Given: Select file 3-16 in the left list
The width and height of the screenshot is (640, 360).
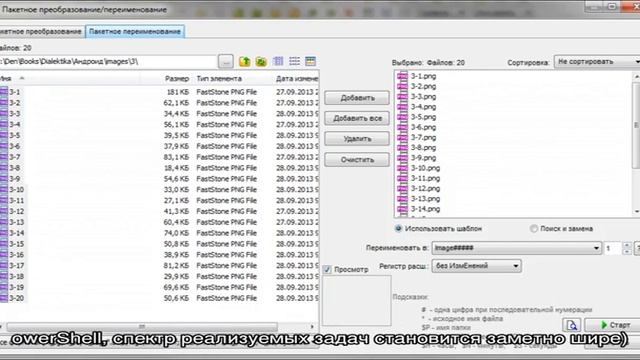Looking at the screenshot, I should 16,255.
